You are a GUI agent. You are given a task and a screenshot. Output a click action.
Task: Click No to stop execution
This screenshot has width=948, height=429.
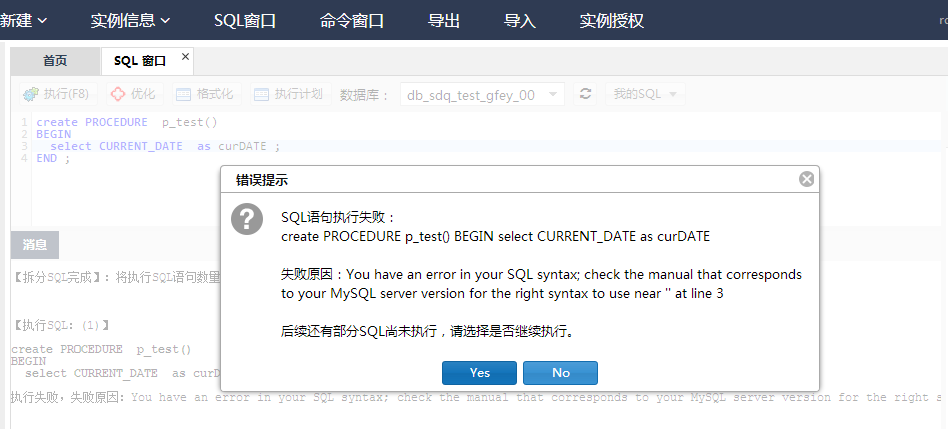pyautogui.click(x=560, y=372)
